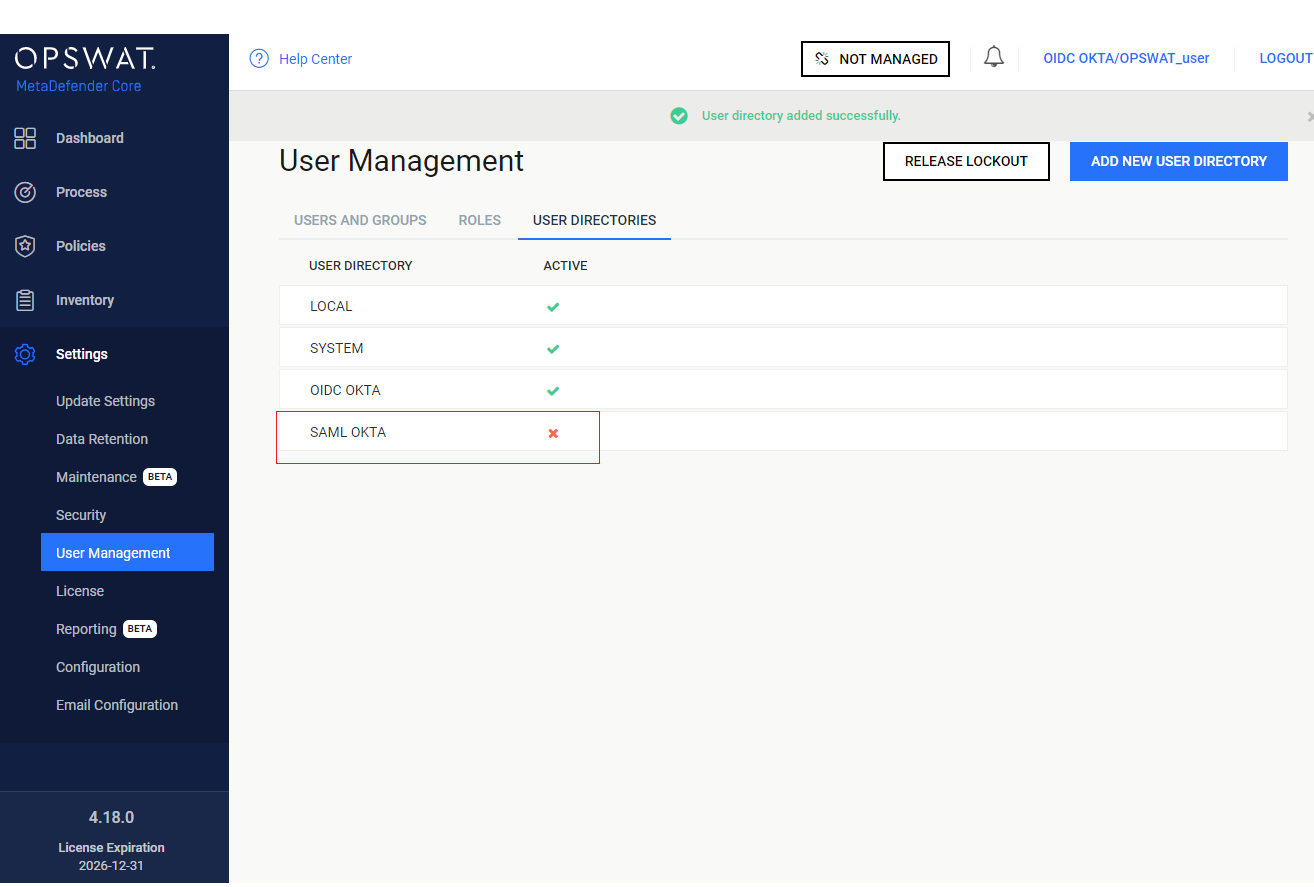Viewport: 1314px width, 887px height.
Task: Click the green active checkmark for LOCAL
Action: point(553,307)
